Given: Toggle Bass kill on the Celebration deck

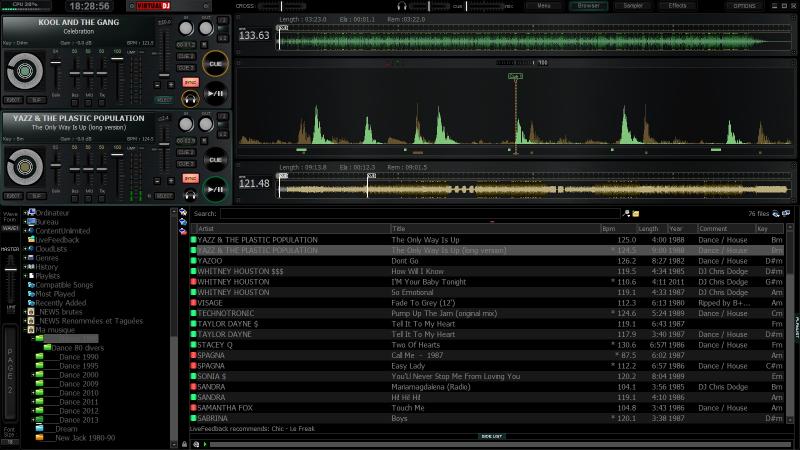Looking at the screenshot, I should click(75, 102).
